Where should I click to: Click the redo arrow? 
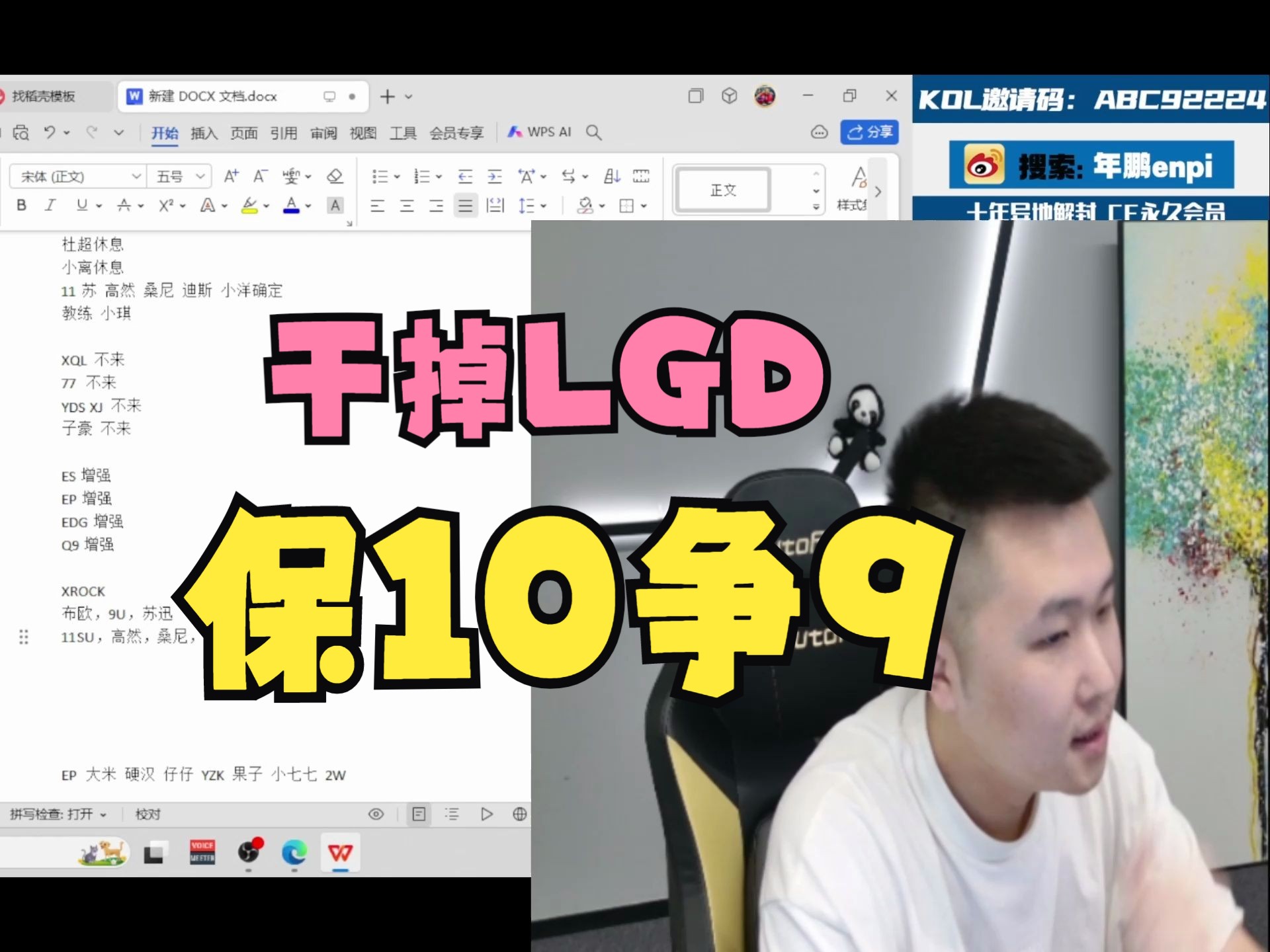coord(92,132)
